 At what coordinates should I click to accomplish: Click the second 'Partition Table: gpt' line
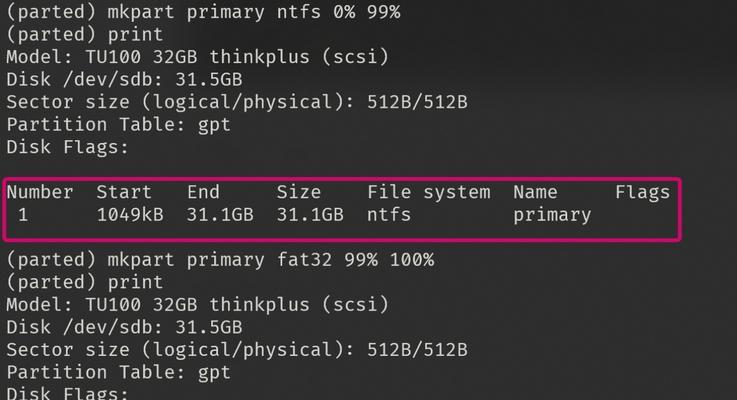coord(118,372)
